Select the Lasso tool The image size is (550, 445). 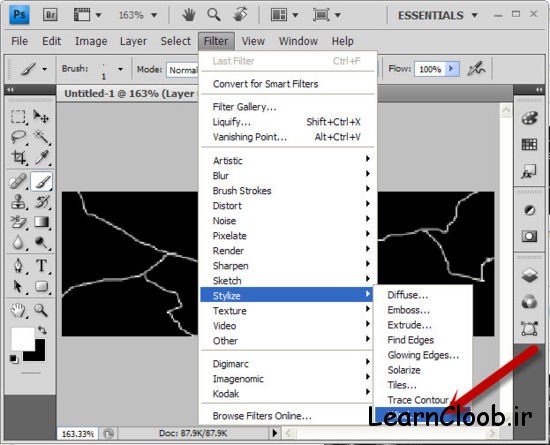click(18, 137)
